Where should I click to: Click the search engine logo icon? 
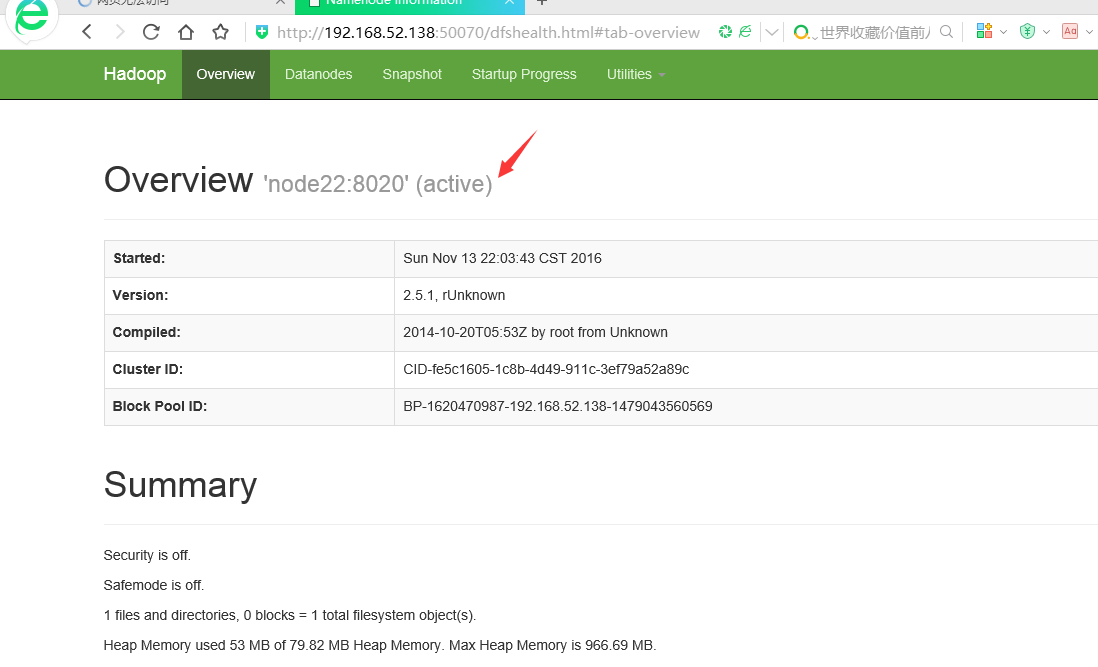click(801, 32)
